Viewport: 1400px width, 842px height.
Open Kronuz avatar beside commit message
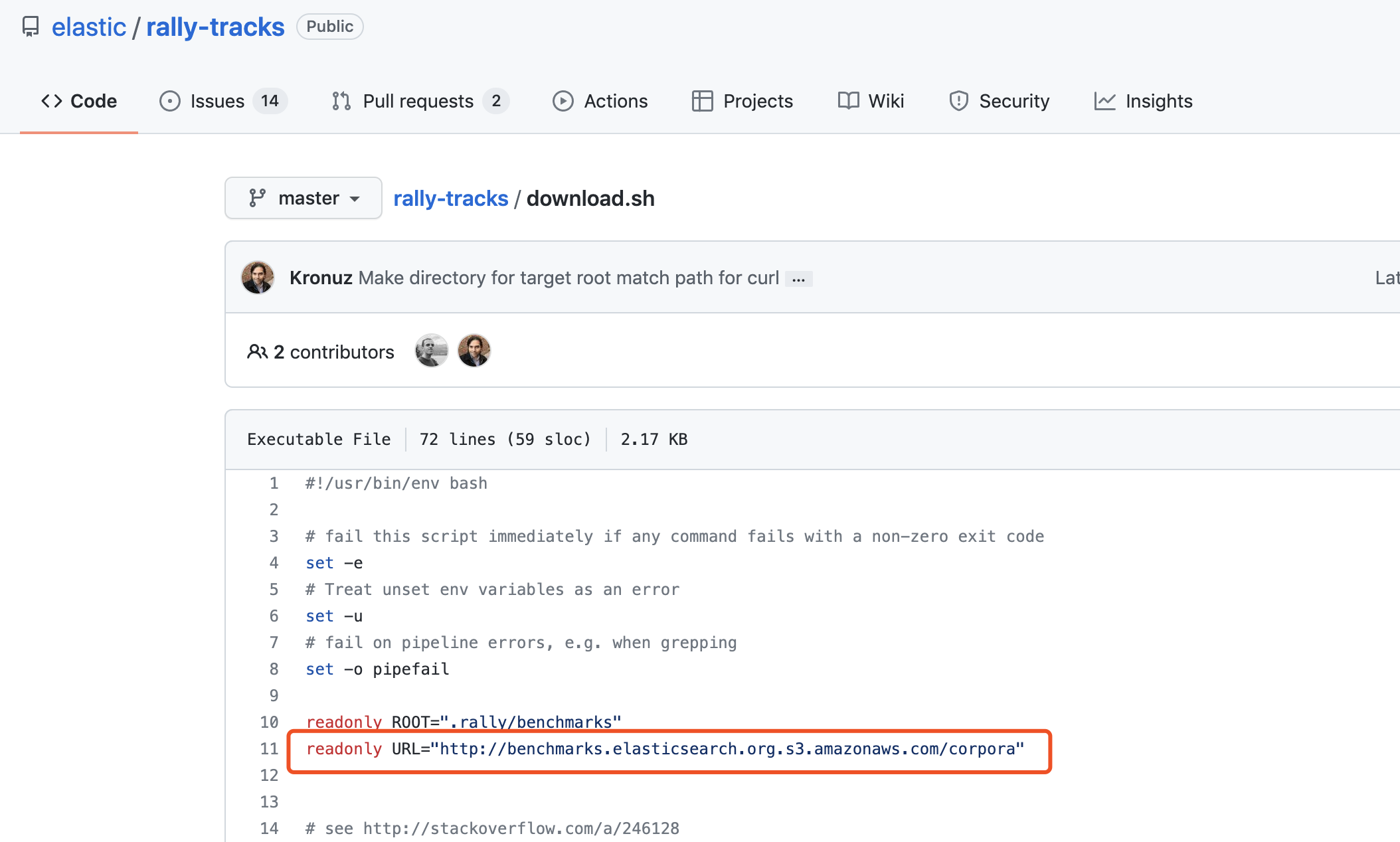tap(258, 278)
